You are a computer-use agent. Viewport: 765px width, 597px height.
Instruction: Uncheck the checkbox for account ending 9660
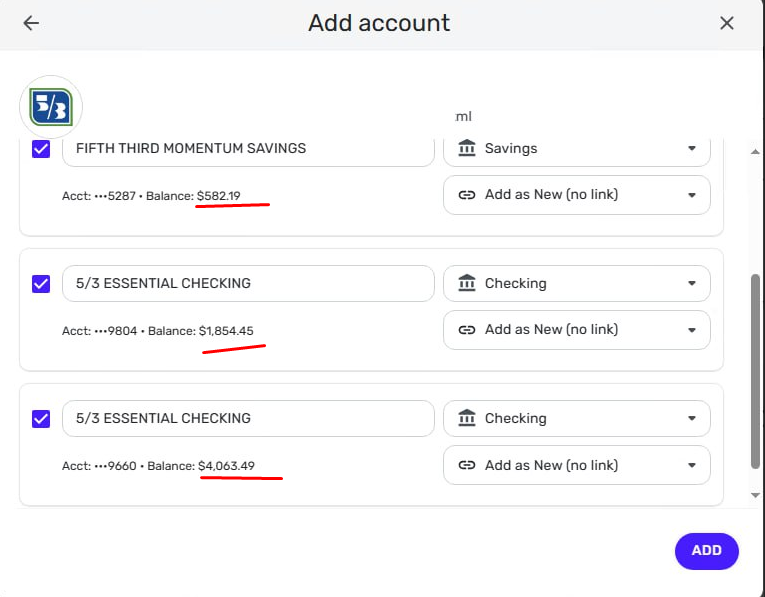coord(41,418)
